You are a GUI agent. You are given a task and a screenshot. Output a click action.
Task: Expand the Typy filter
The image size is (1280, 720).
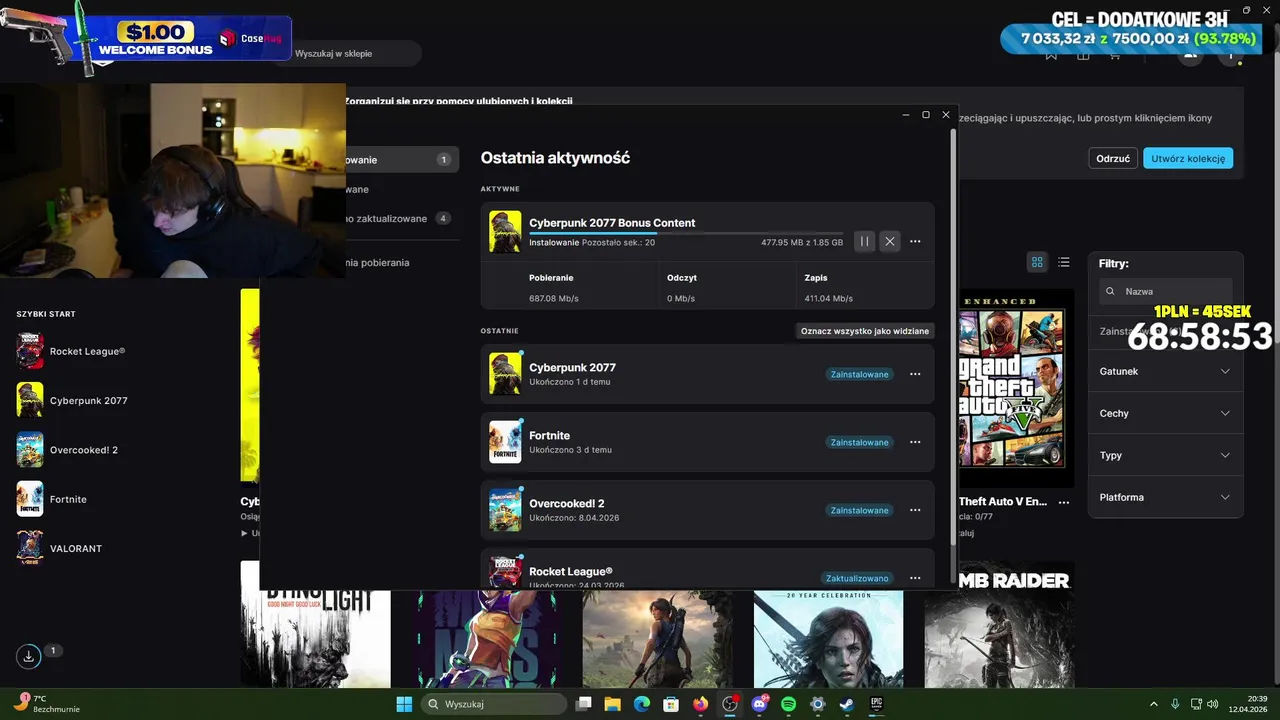[1166, 455]
